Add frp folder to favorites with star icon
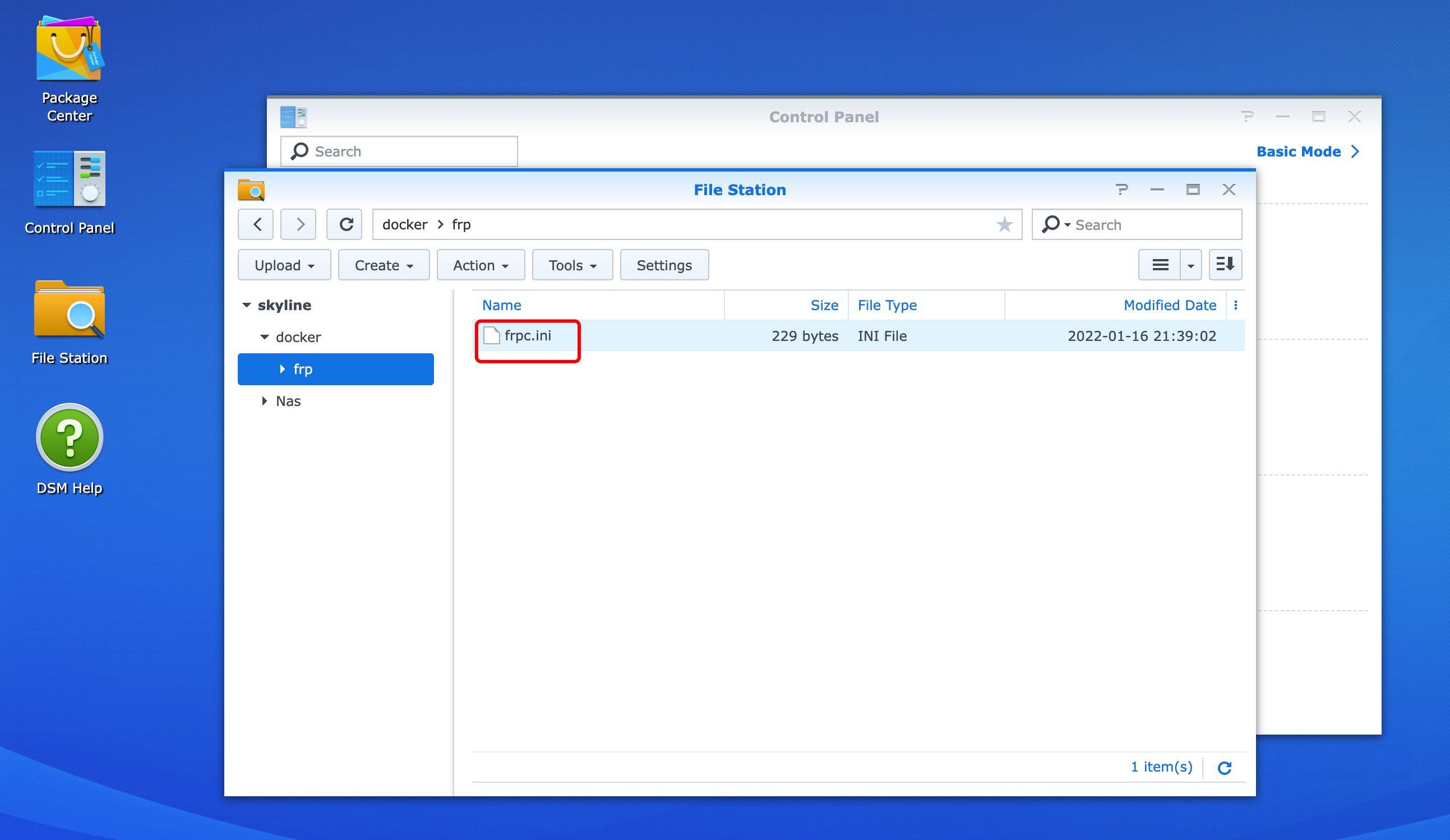 point(1004,224)
